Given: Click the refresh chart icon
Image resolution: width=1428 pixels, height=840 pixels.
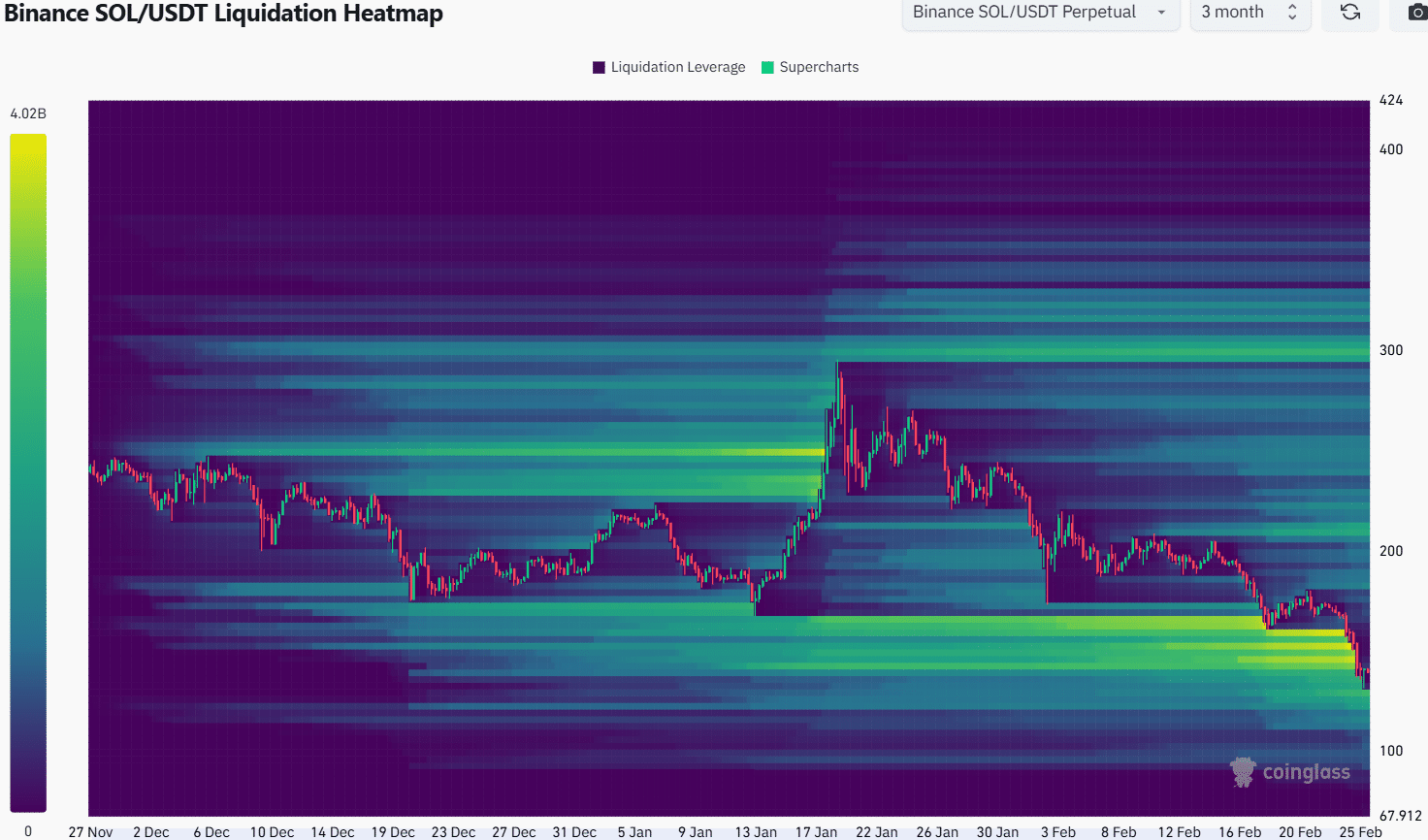Looking at the screenshot, I should [1350, 13].
